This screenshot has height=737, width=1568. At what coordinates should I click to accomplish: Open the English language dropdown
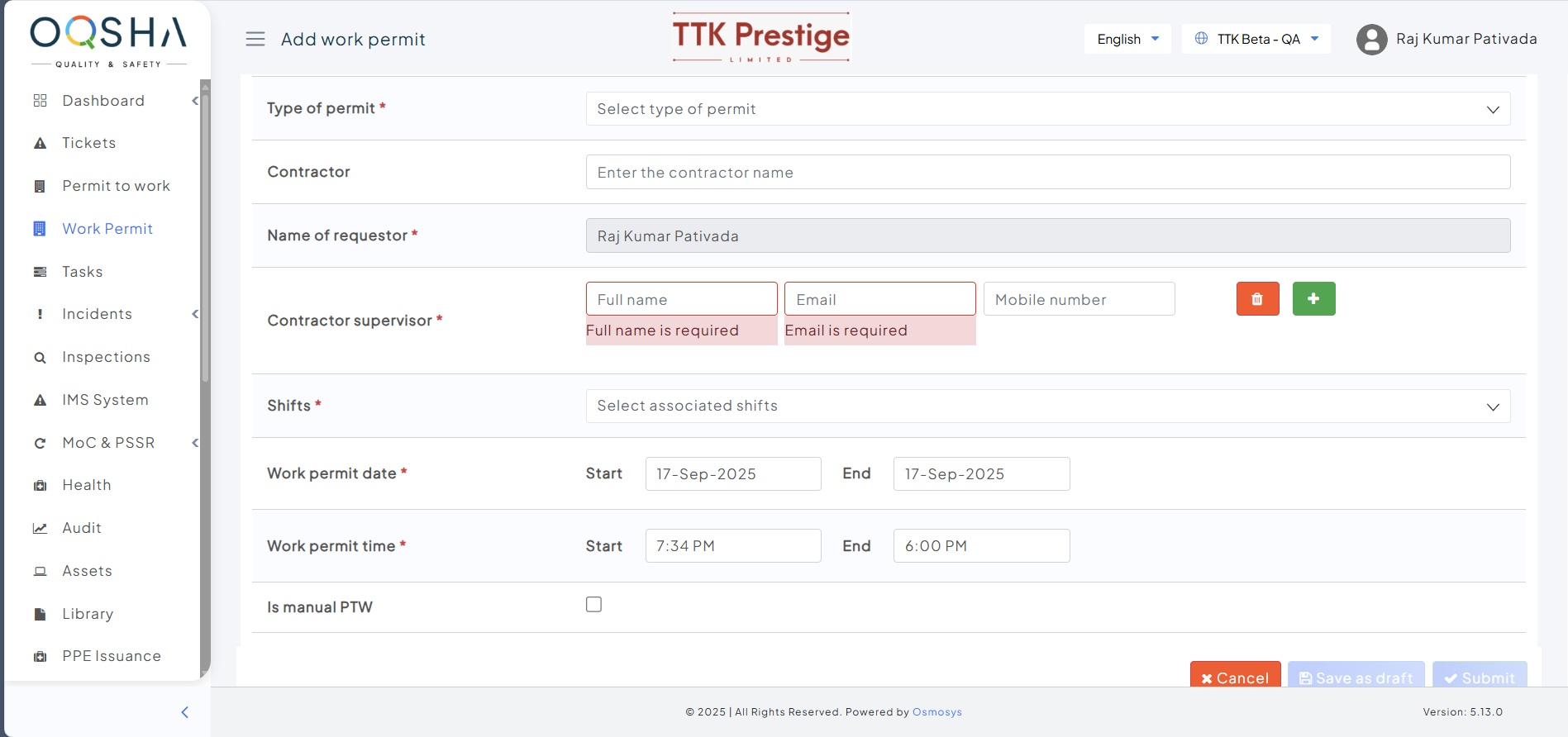tap(1127, 39)
